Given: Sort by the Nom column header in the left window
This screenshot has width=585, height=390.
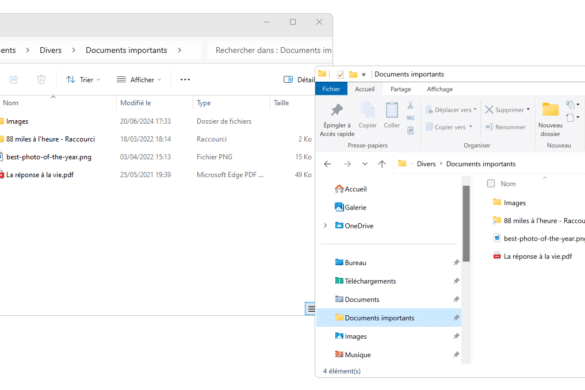Looking at the screenshot, I should coord(10,103).
